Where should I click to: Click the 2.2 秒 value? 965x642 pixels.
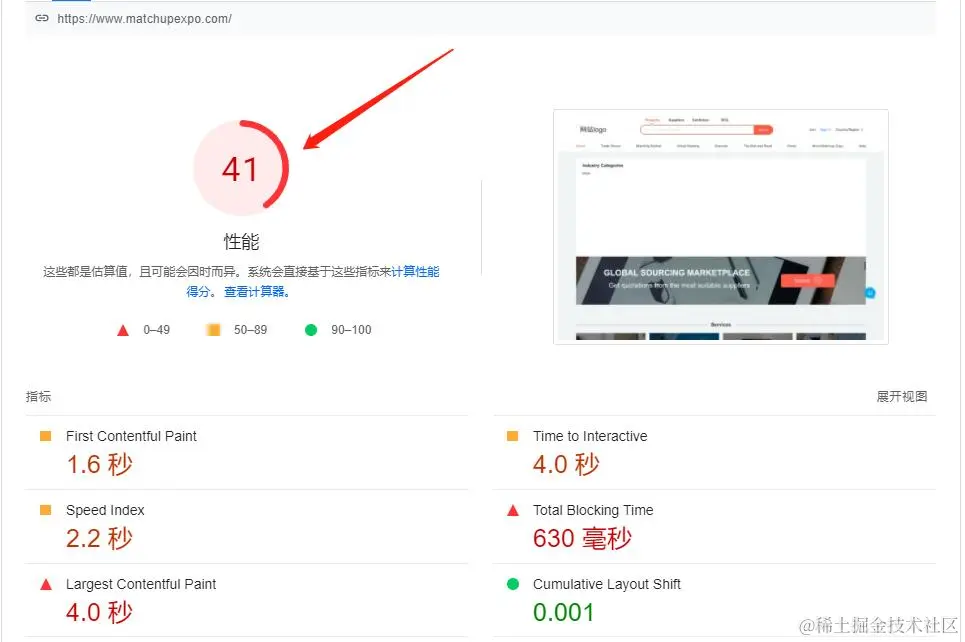point(100,538)
